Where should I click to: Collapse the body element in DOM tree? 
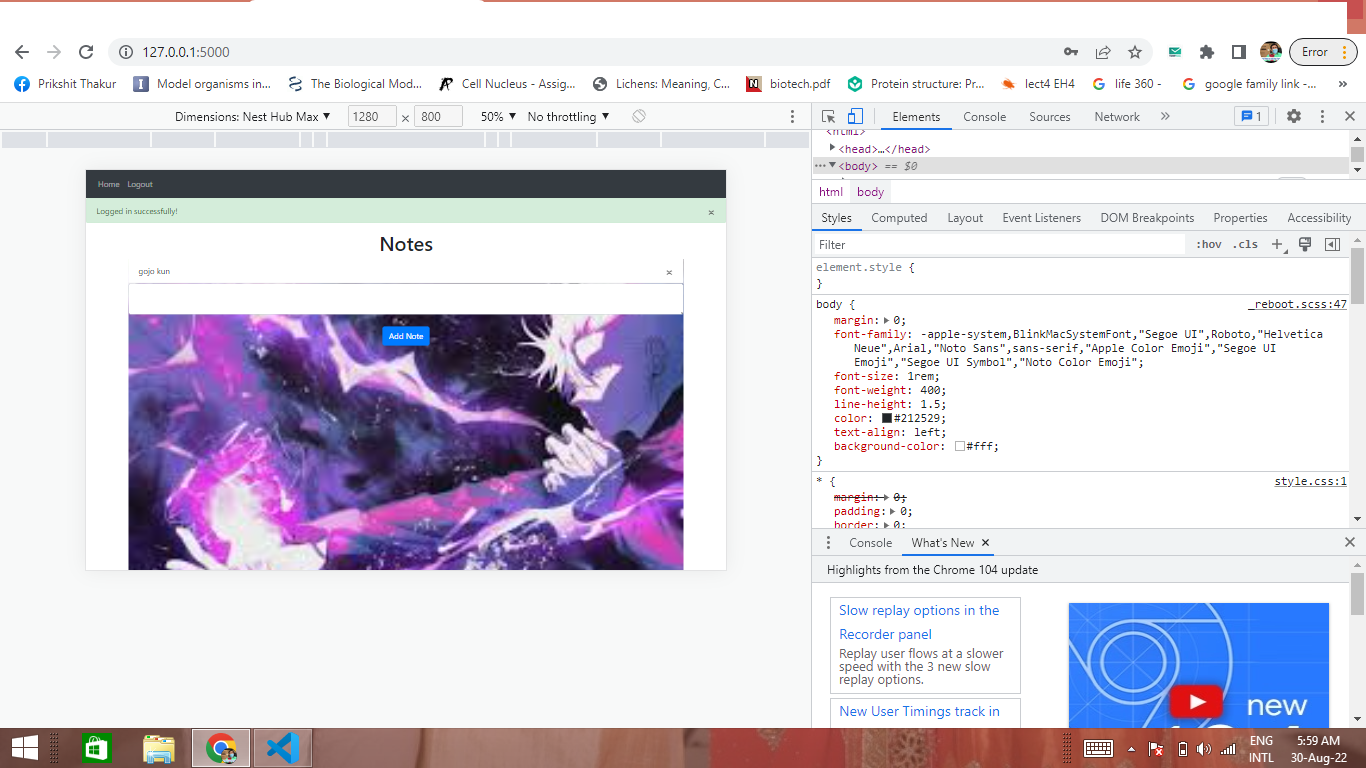[x=832, y=165]
